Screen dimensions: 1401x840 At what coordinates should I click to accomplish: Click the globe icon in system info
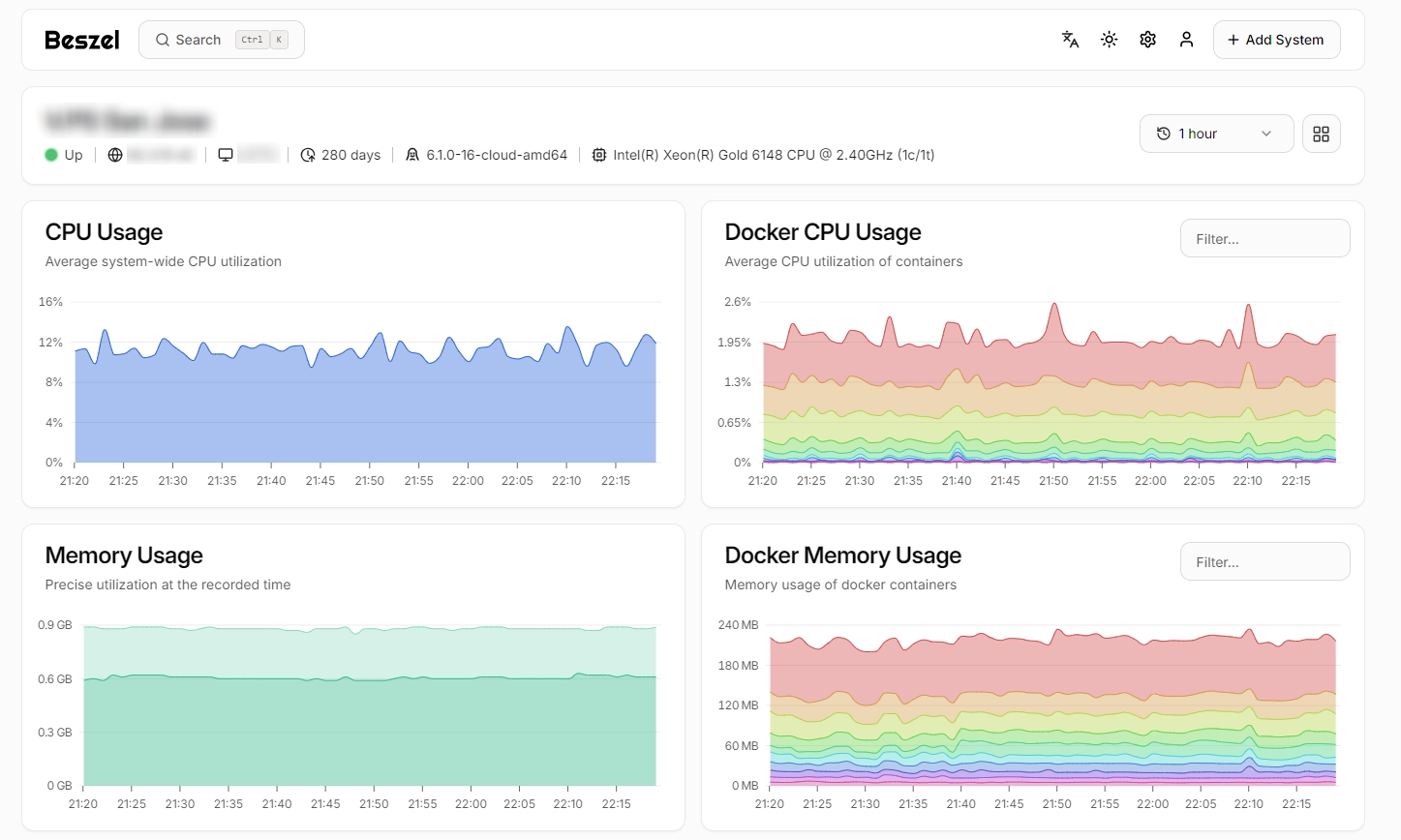(x=115, y=155)
